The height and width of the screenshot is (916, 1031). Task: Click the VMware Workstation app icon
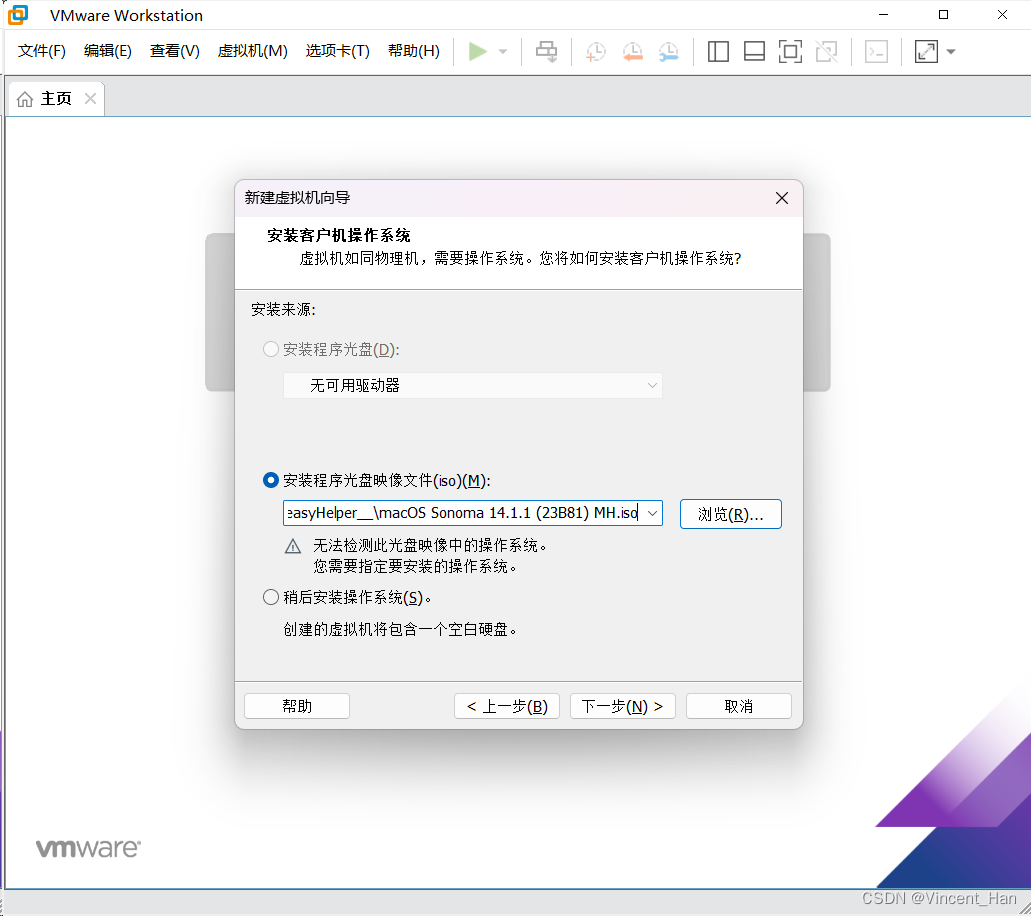[x=18, y=14]
